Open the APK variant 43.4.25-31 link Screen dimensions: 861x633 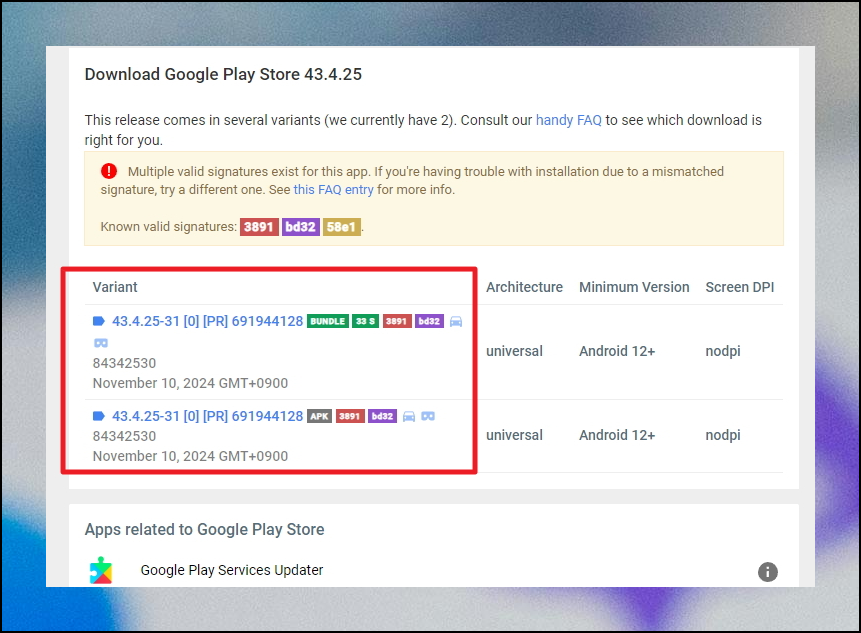click(x=208, y=416)
